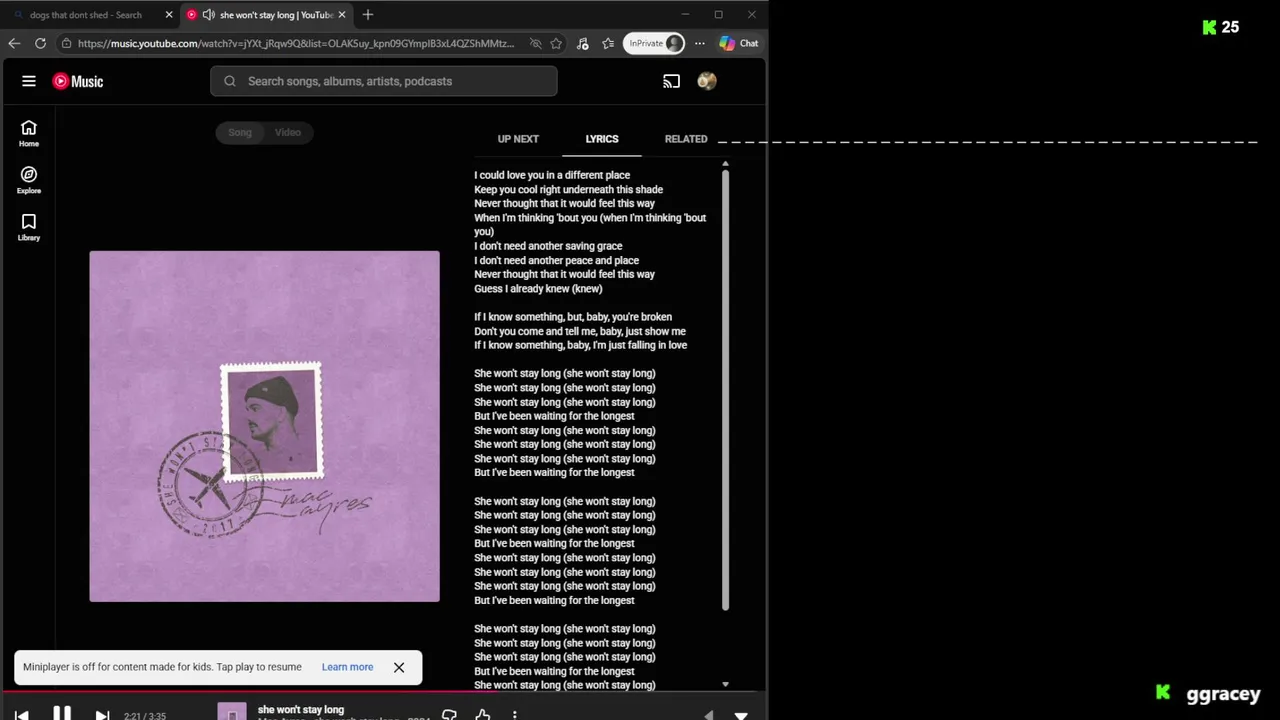This screenshot has width=1280, height=720.
Task: Go to Home in the sidebar
Action: (29, 133)
